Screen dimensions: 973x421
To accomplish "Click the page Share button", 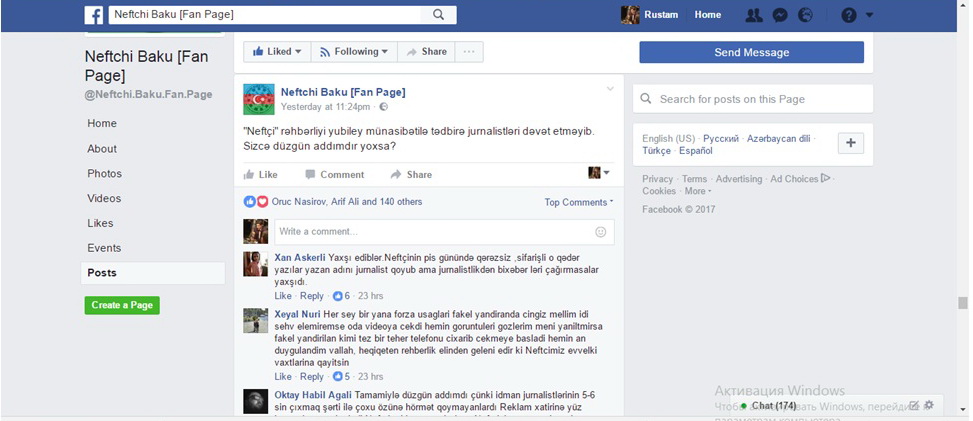I will tap(426, 52).
